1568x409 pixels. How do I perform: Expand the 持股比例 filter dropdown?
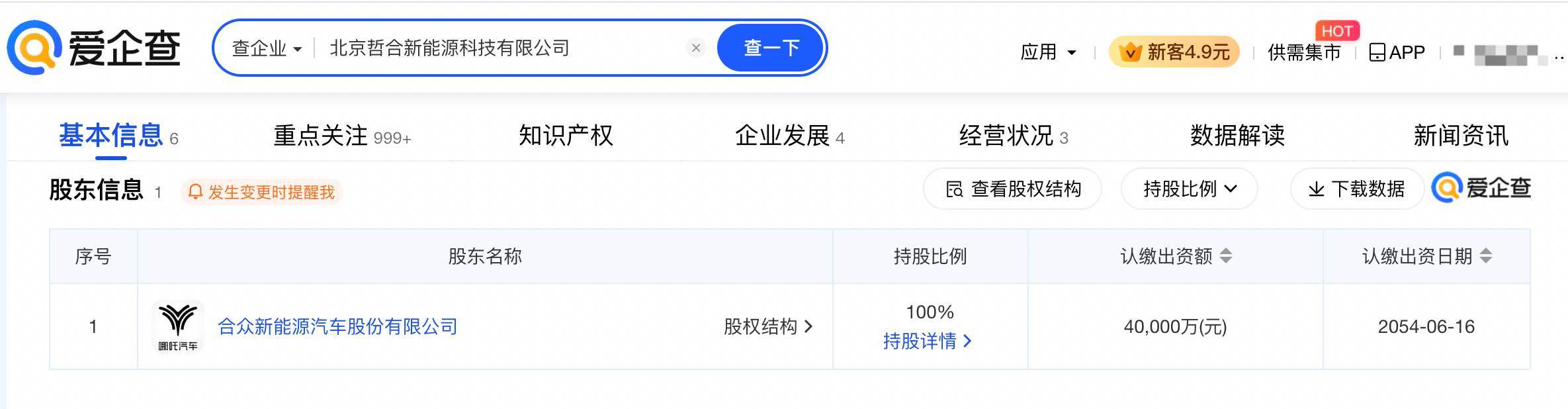pos(1189,189)
